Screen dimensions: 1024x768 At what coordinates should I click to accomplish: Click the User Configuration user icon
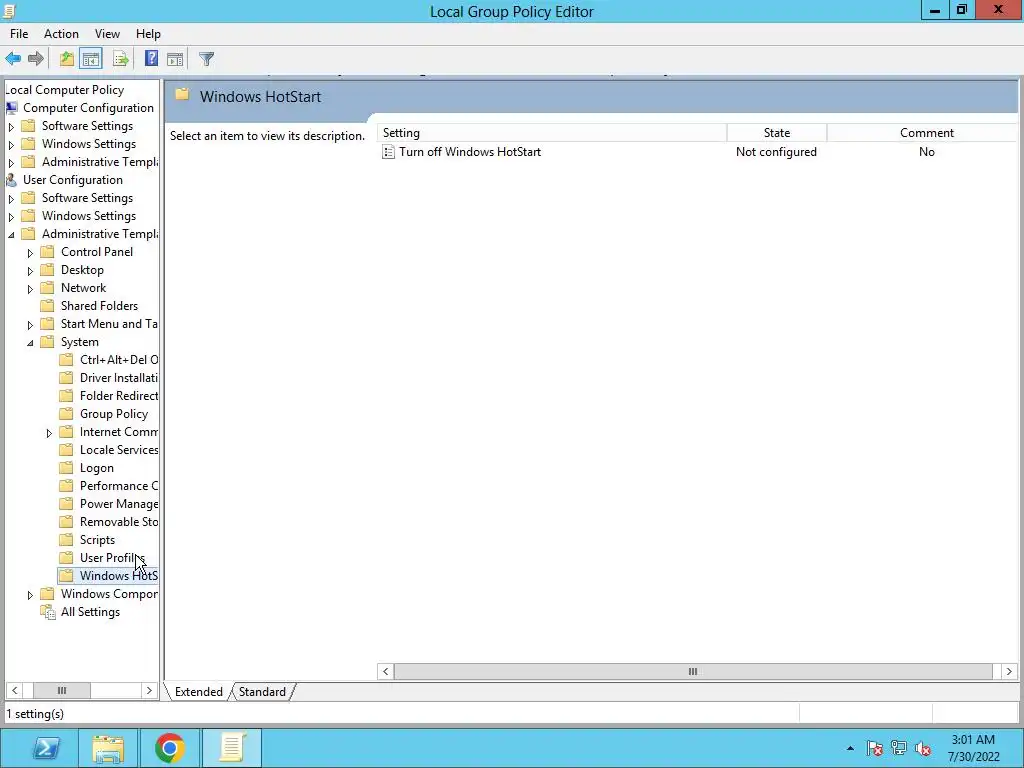point(12,180)
